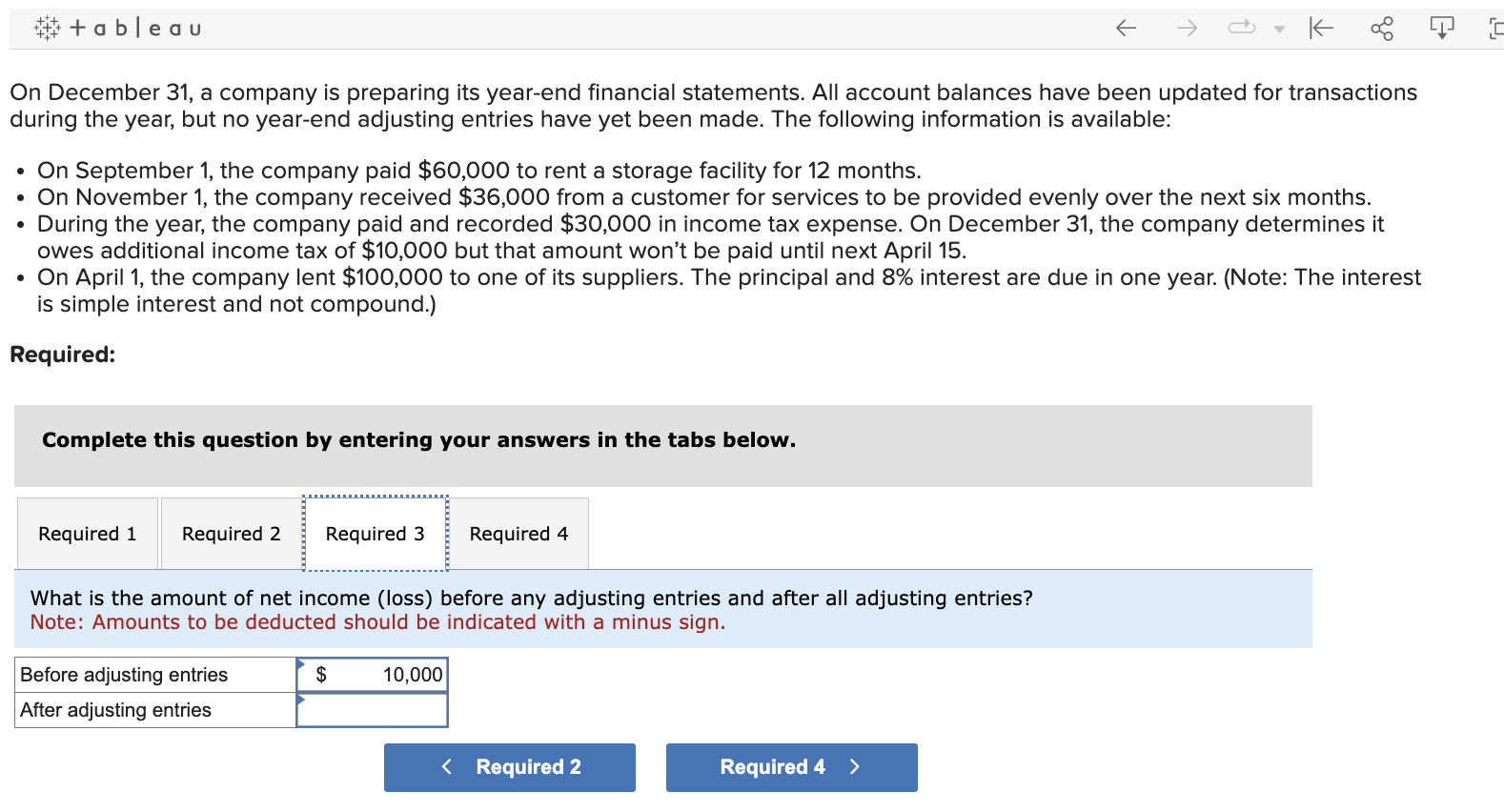Select the Before adjusting entries label cell
This screenshot has height=812, width=1504.
(x=122, y=675)
